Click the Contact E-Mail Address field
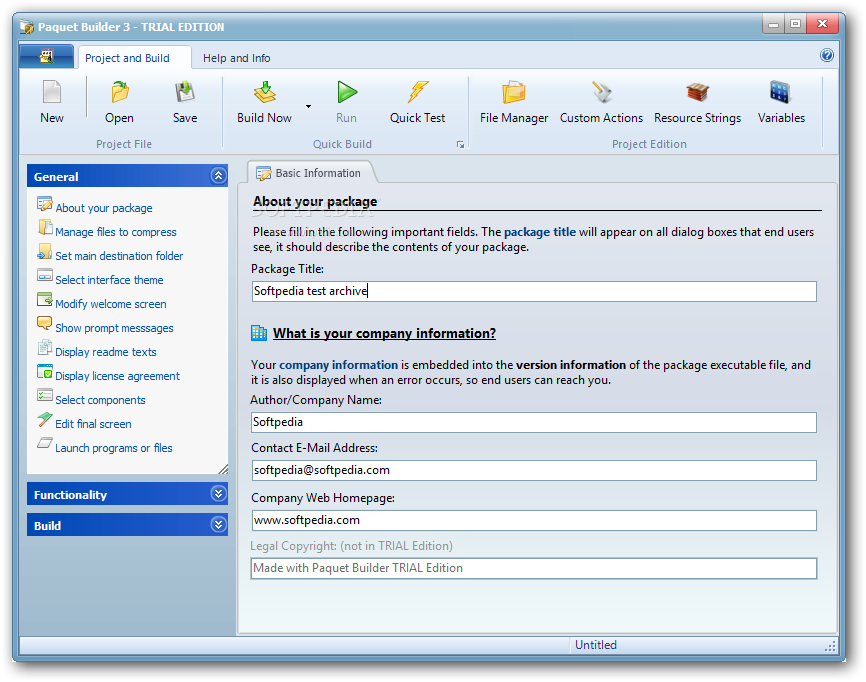Screen dimensions: 866x682 coord(534,470)
